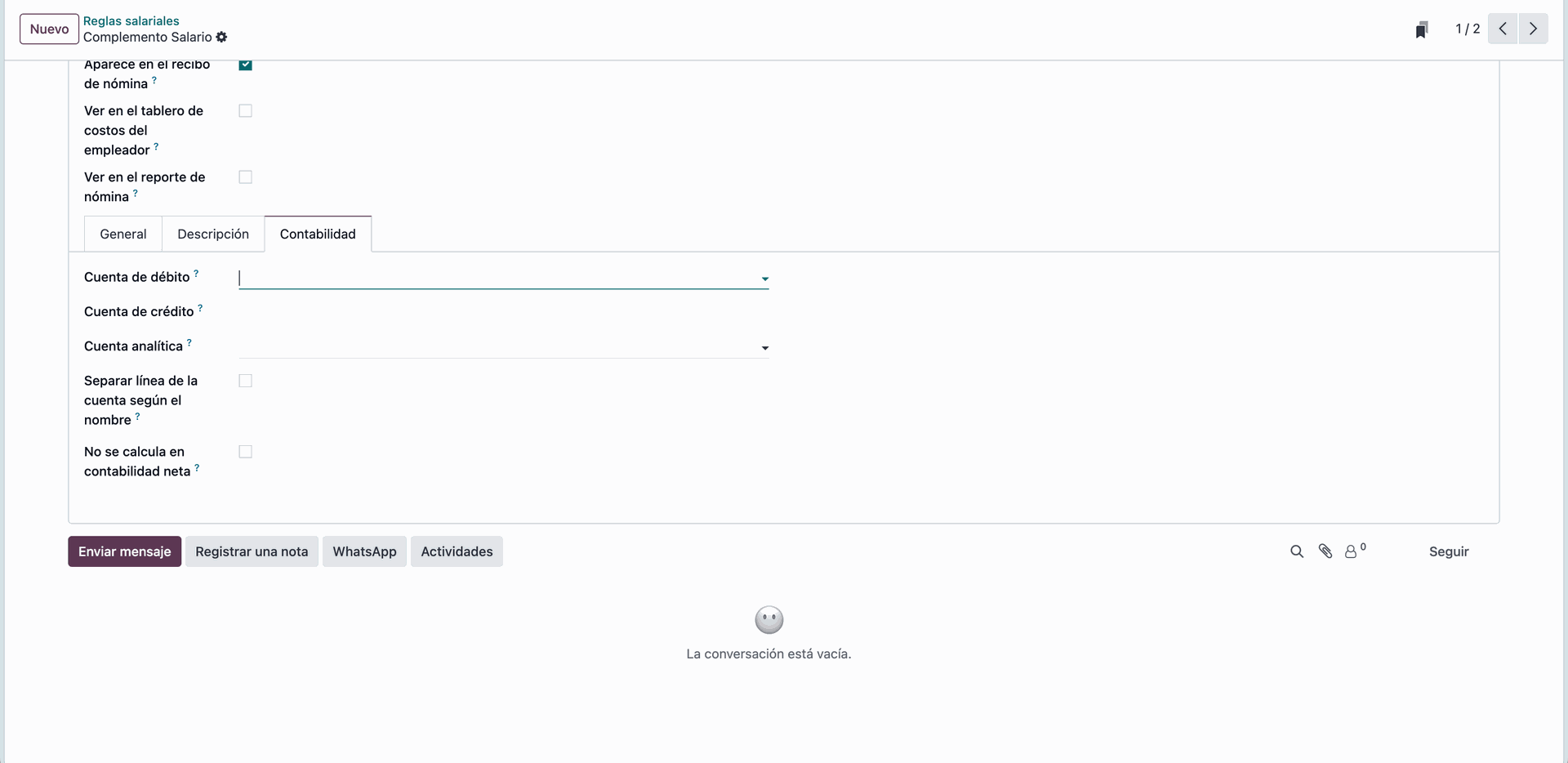Go to next record arrow

coord(1533,29)
